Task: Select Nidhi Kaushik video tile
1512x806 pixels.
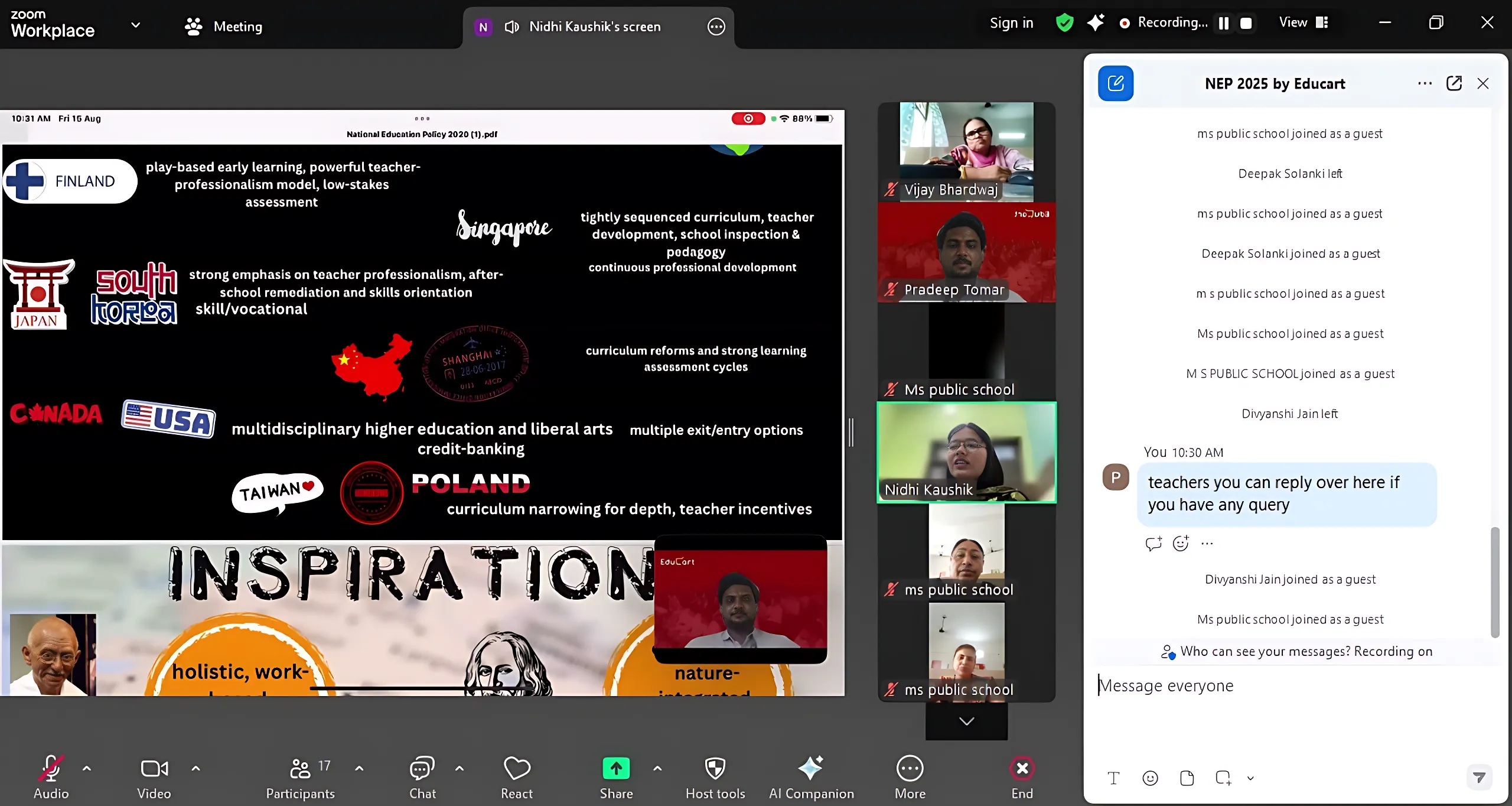Action: pyautogui.click(x=966, y=452)
